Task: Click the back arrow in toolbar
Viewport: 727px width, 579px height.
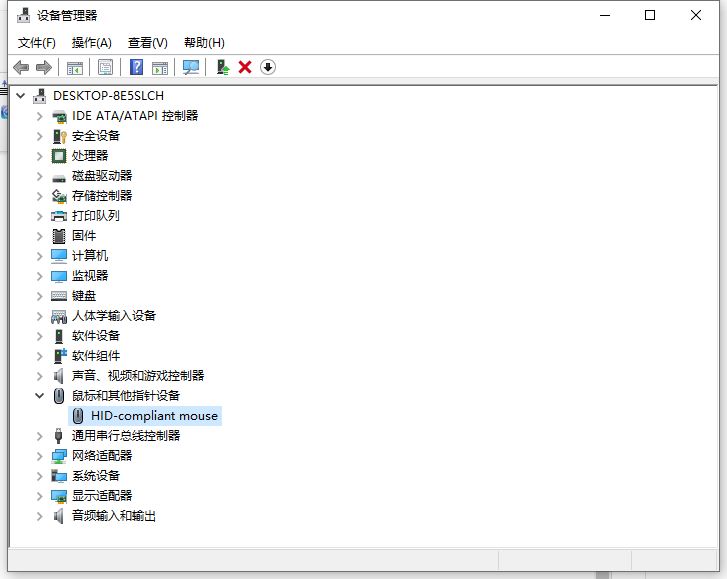Action: 21,67
